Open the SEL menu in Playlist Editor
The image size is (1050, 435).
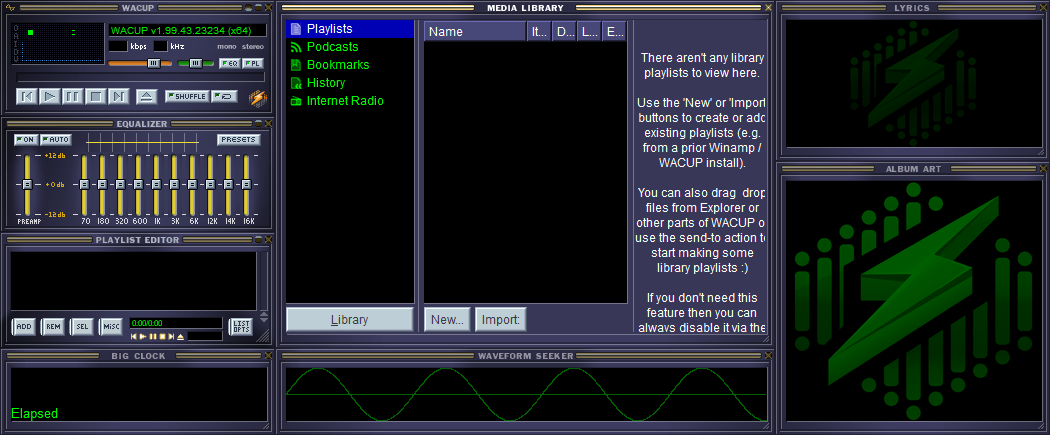(82, 327)
